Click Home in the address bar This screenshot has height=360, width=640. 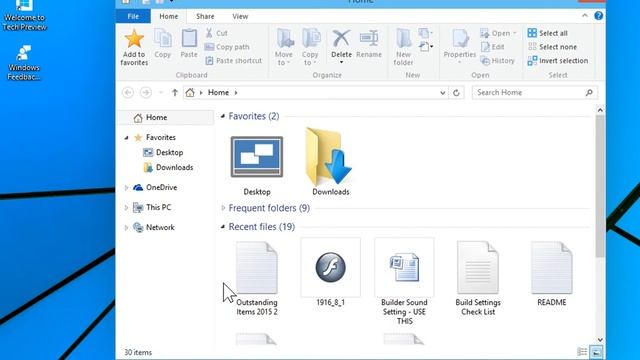(218, 93)
